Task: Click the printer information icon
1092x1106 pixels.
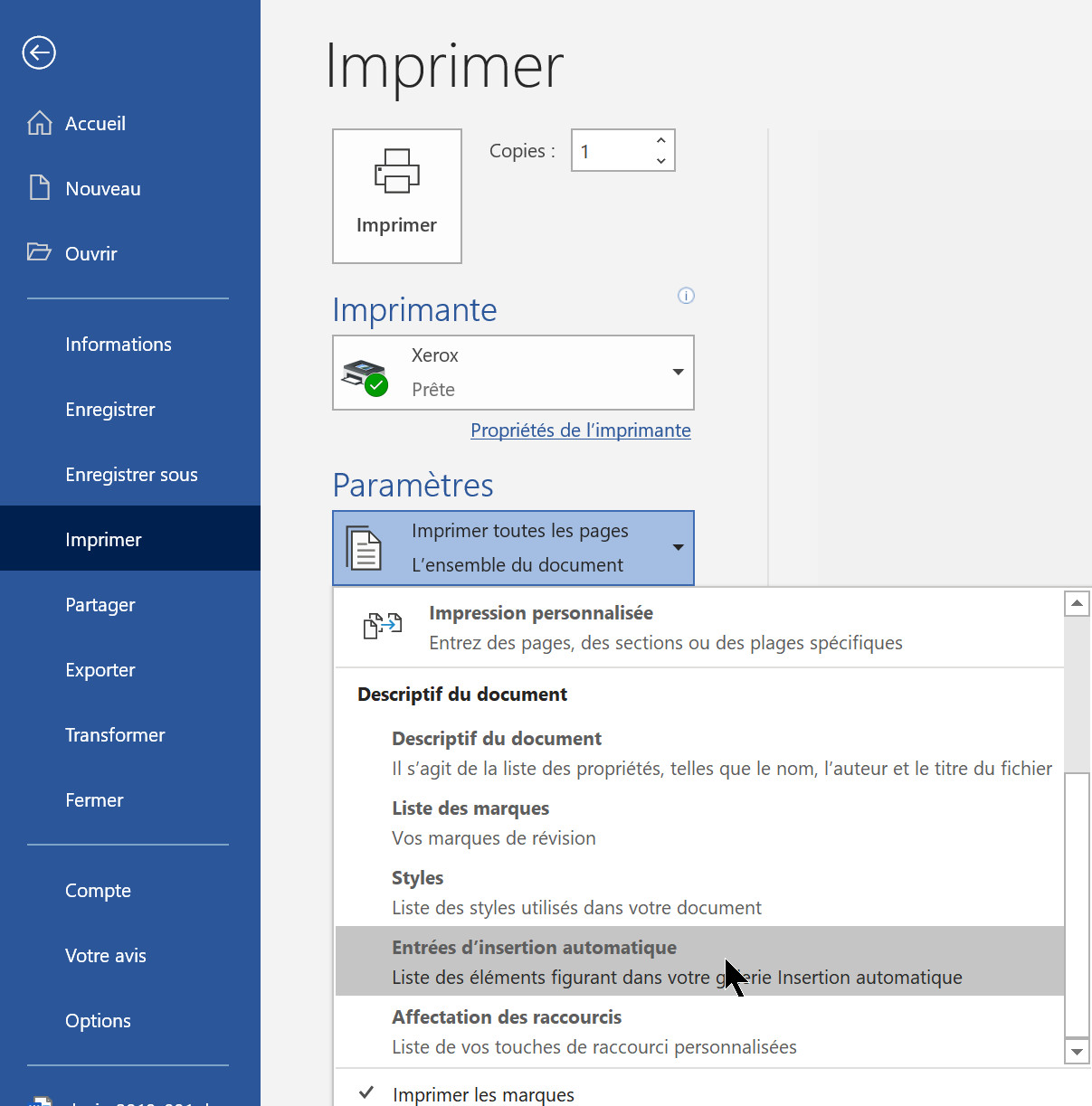Action: [686, 296]
